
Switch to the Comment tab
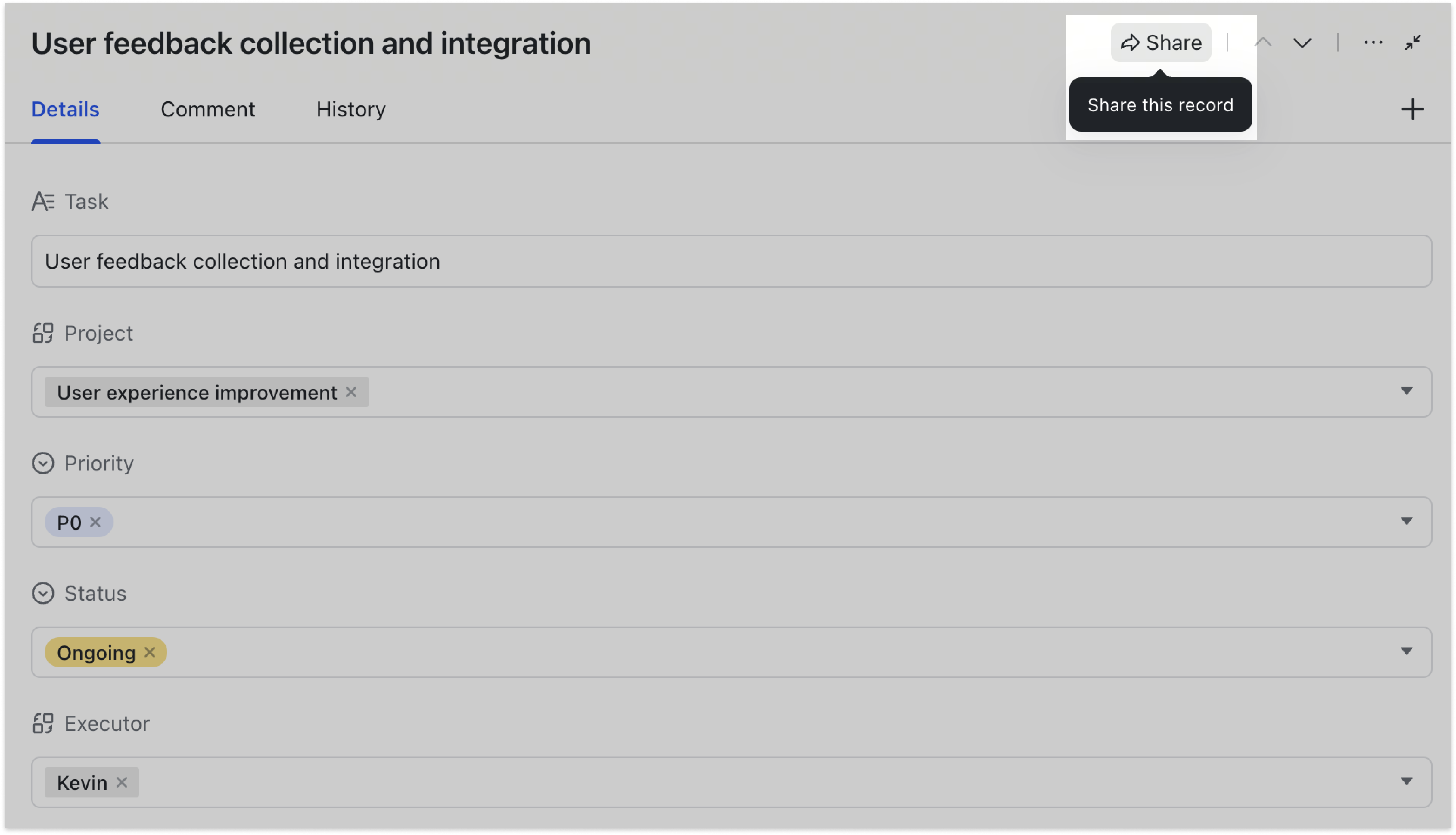tap(208, 109)
